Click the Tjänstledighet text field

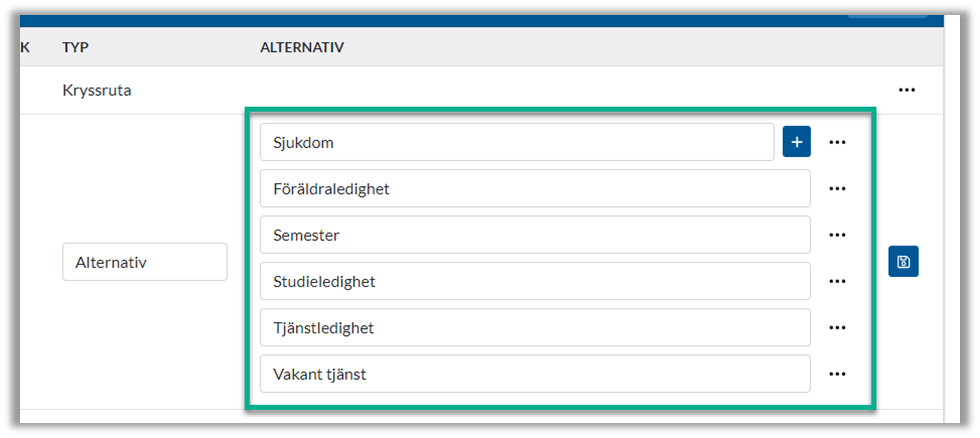[534, 327]
